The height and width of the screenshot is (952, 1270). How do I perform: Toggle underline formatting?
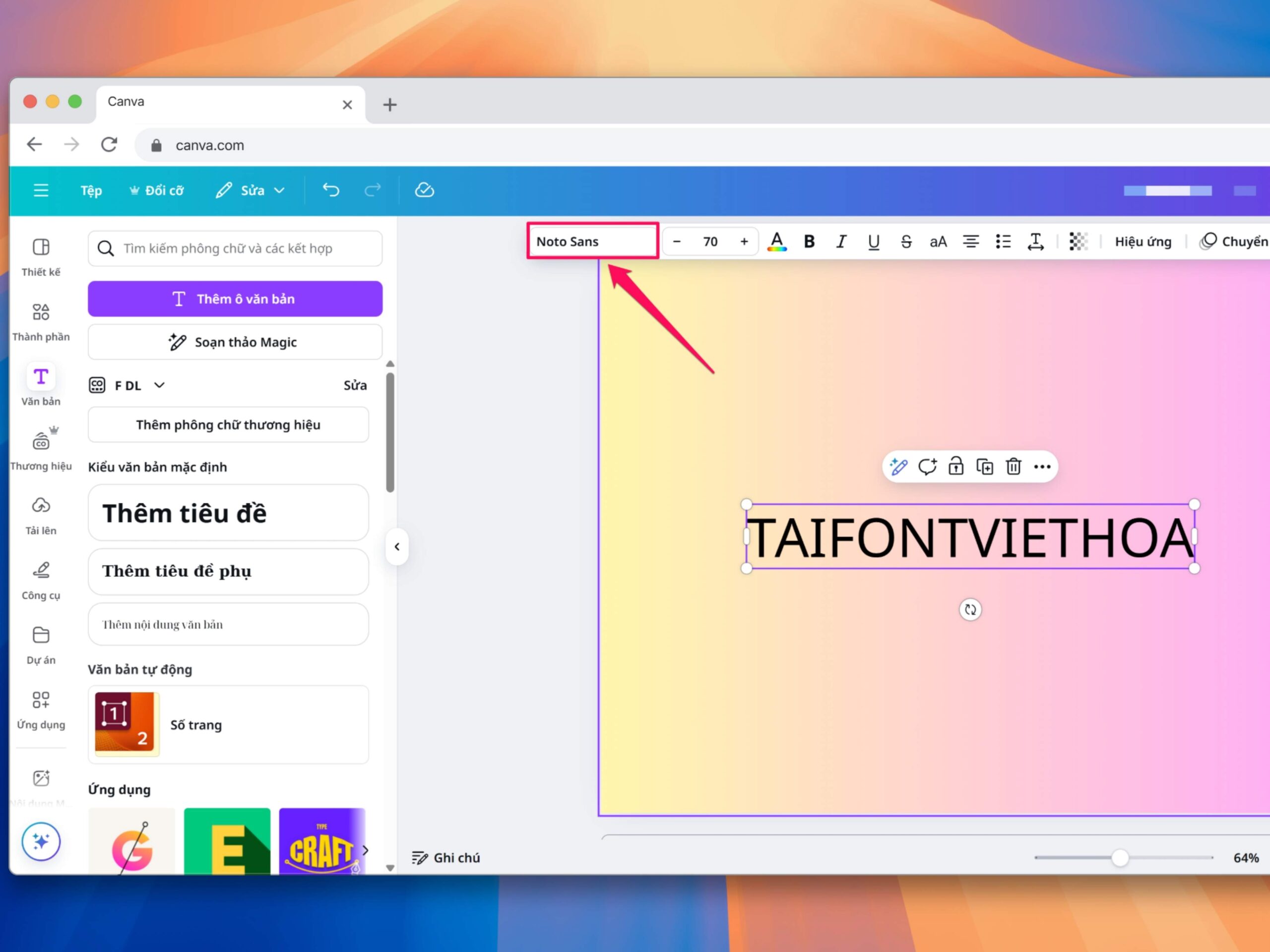point(873,241)
